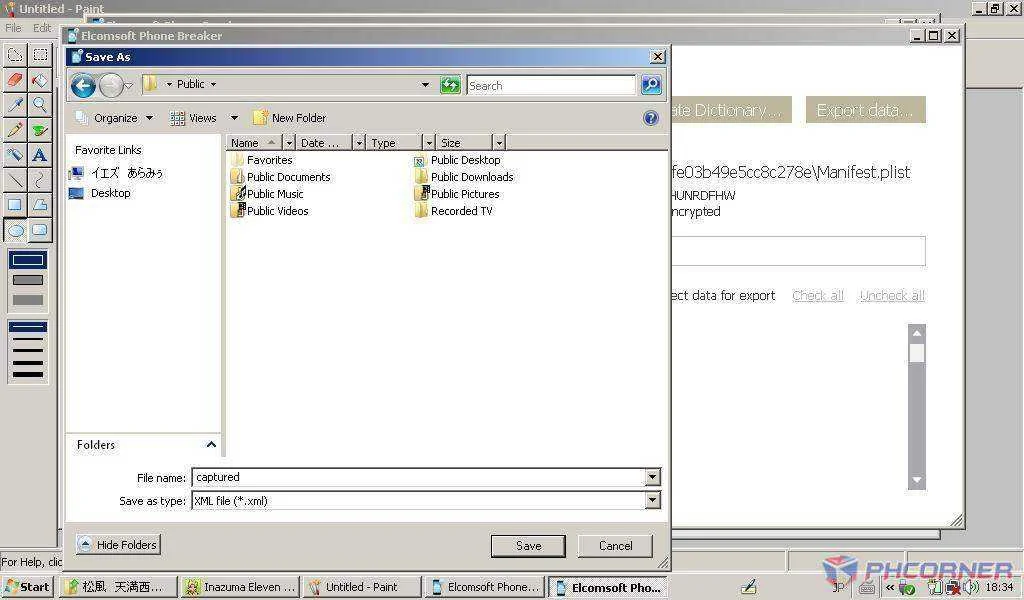Image resolution: width=1024 pixels, height=600 pixels.
Task: Open the Recorded TV folder
Action: click(453, 211)
